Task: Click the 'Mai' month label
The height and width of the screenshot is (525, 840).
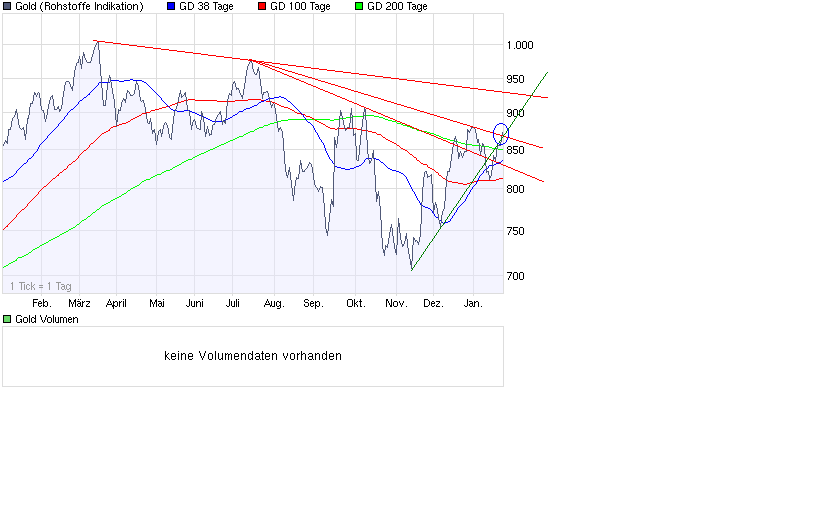Action: coord(156,303)
